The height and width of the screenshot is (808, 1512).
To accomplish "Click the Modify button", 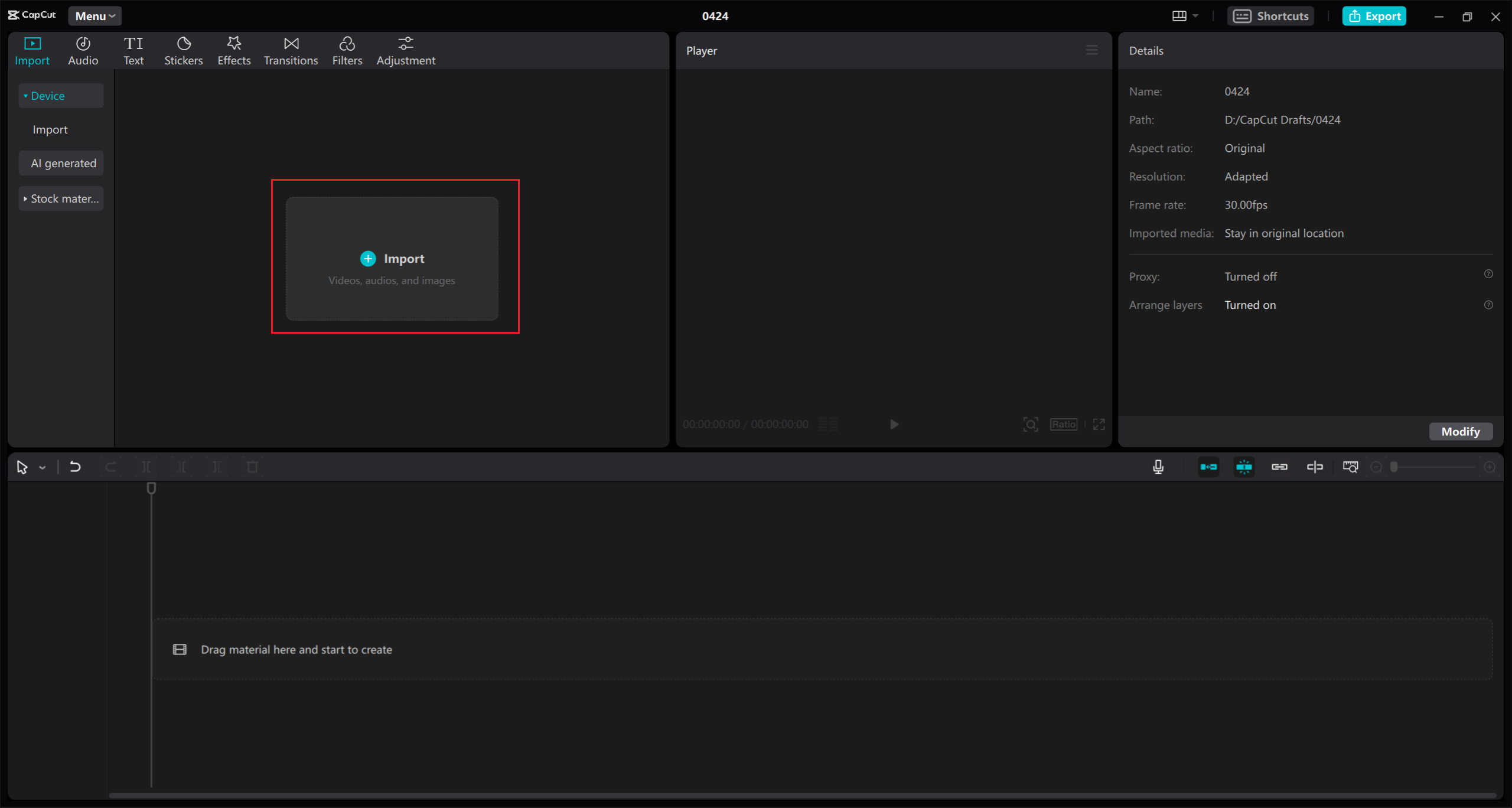I will [1461, 431].
